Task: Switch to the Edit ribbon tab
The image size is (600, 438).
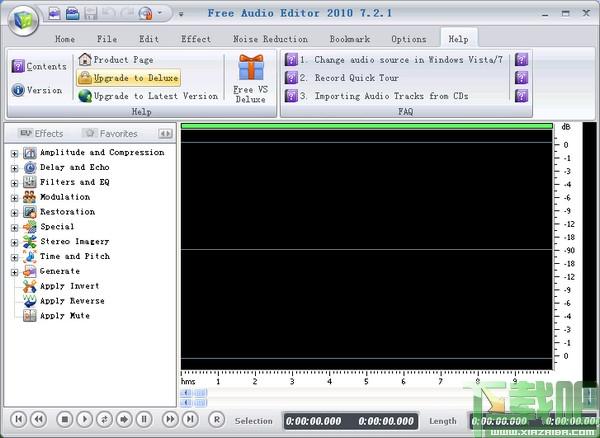Action: (148, 39)
